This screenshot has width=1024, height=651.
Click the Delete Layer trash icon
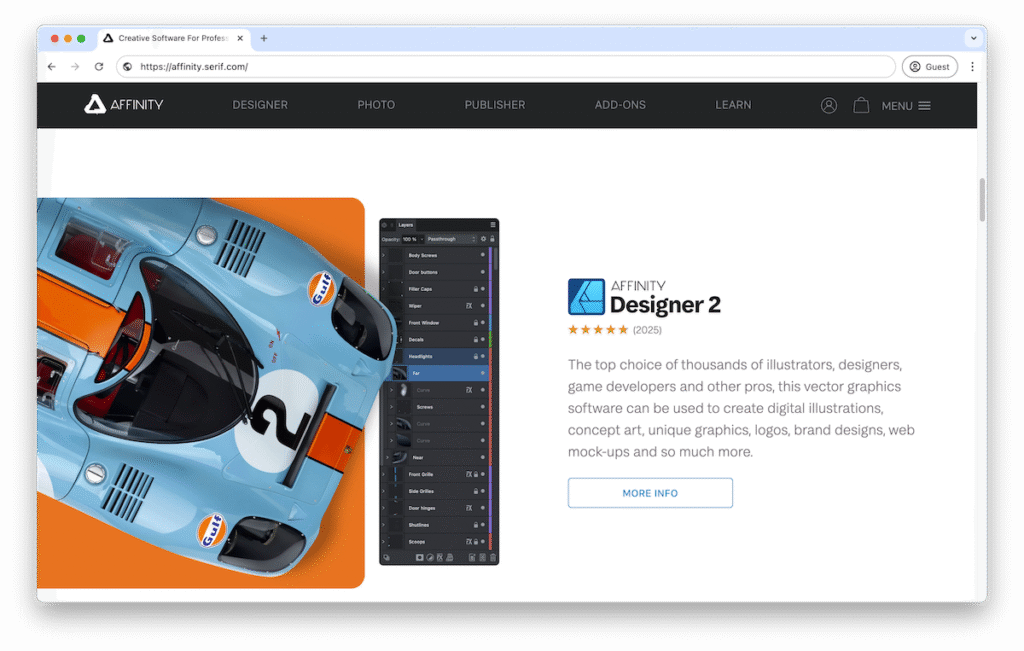pos(493,558)
